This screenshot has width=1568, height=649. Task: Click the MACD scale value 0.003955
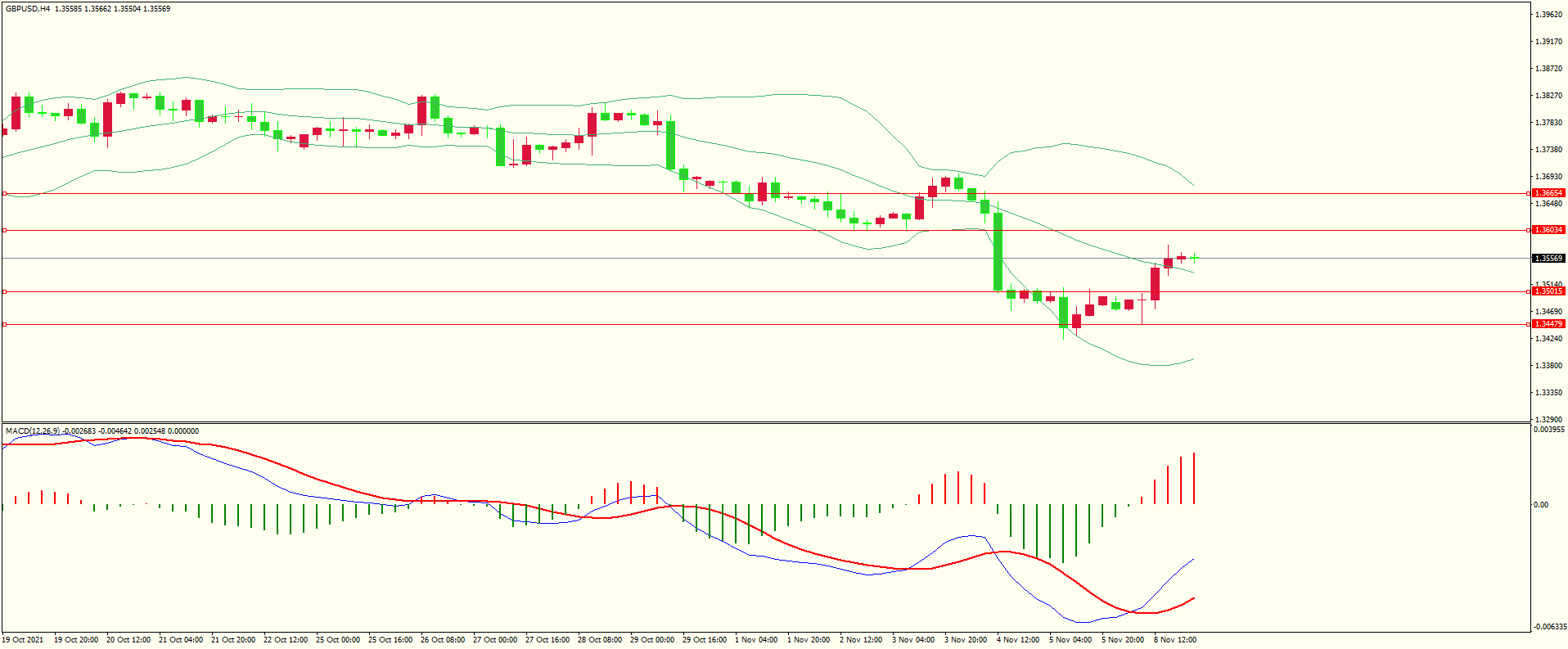[1549, 430]
